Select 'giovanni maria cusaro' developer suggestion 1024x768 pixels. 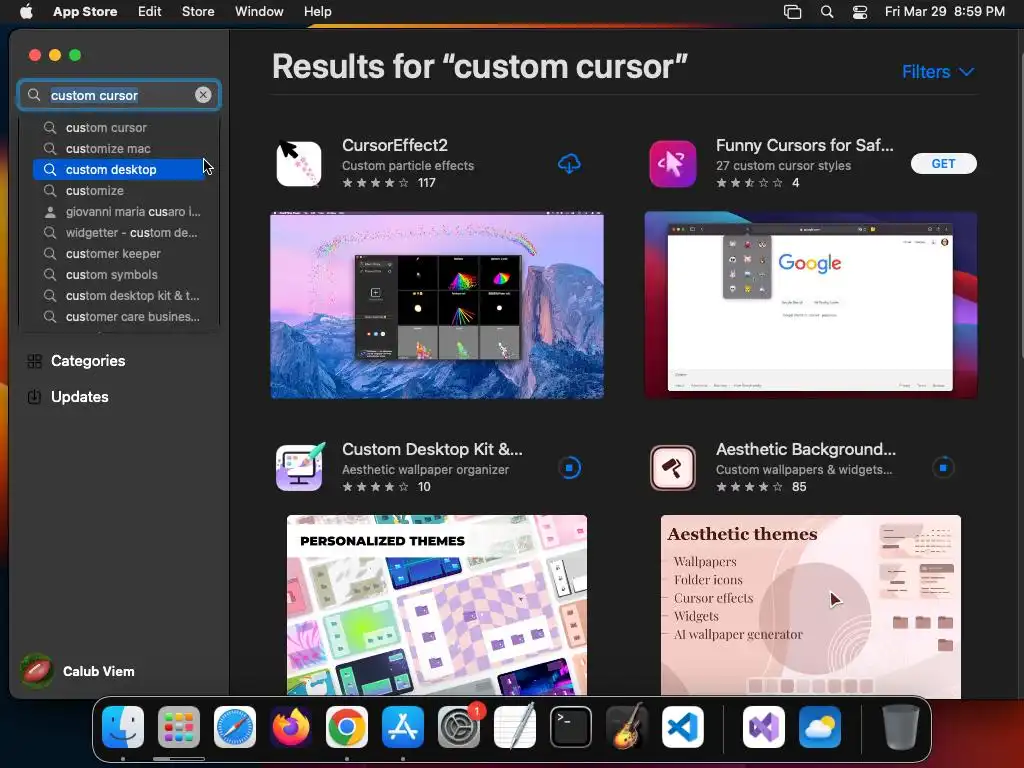pyautogui.click(x=119, y=212)
